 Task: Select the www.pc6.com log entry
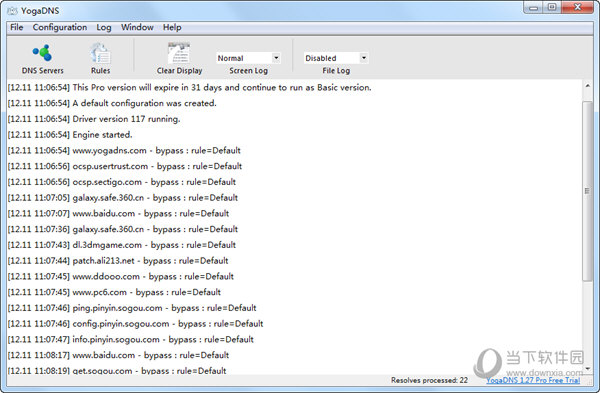pos(114,292)
